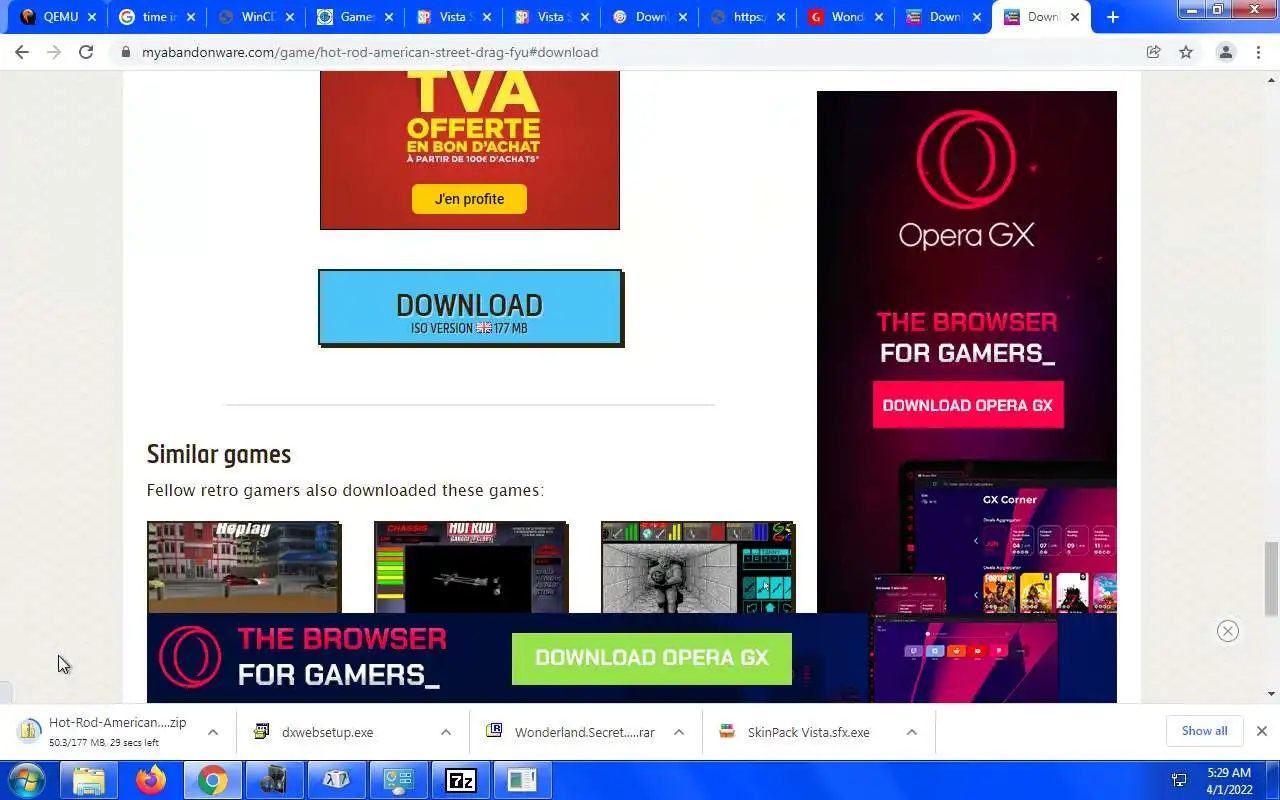
Task: Click the Hot-Rod-American zip file icon
Action: 29,731
